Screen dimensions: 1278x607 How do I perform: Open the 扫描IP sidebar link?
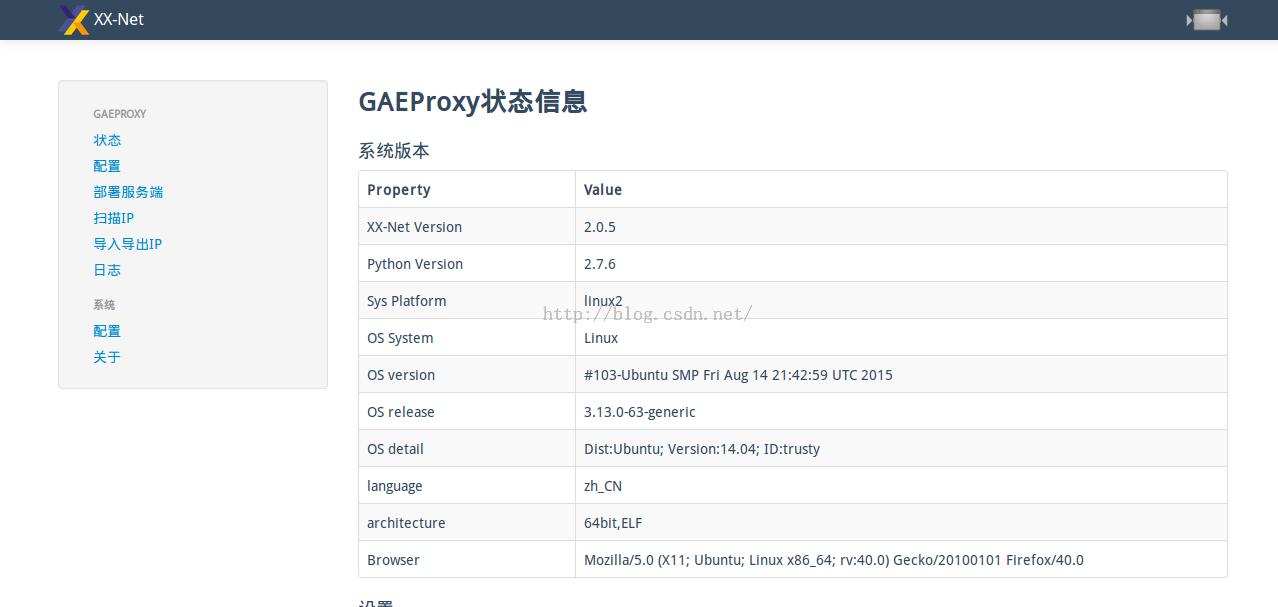click(x=114, y=218)
